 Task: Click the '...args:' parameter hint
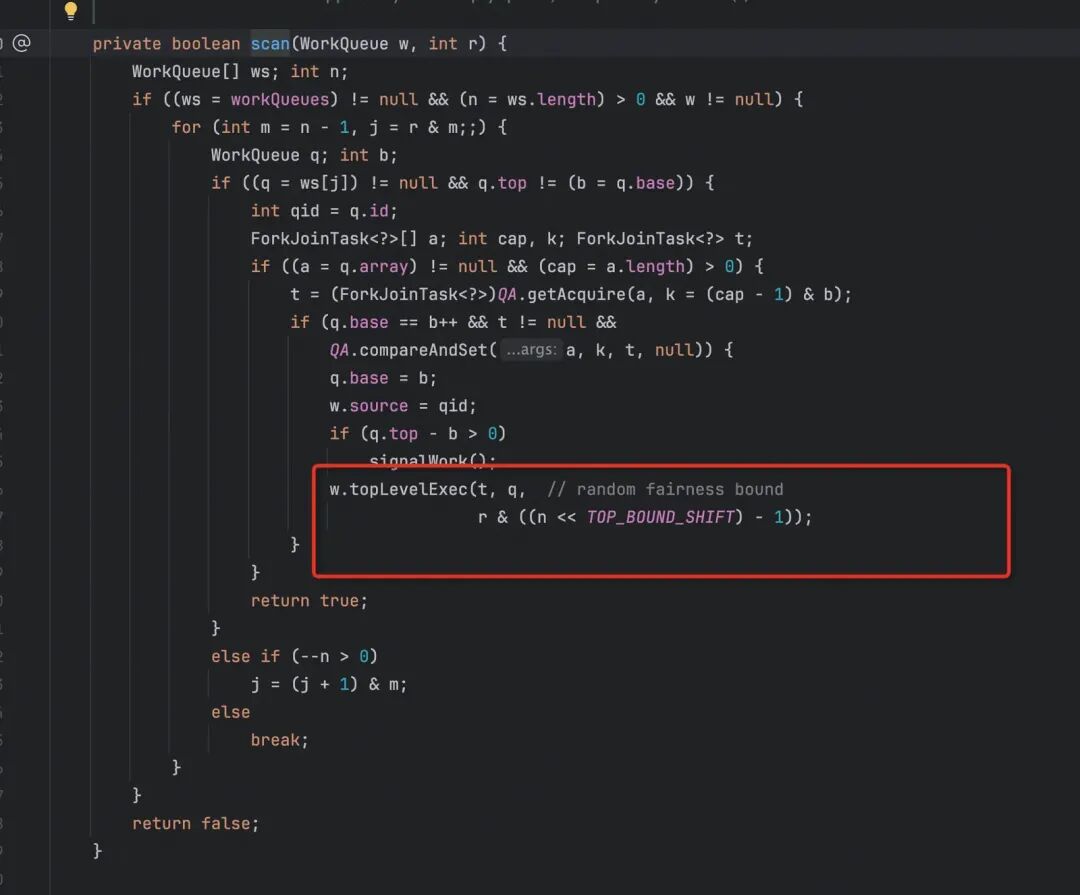[531, 350]
